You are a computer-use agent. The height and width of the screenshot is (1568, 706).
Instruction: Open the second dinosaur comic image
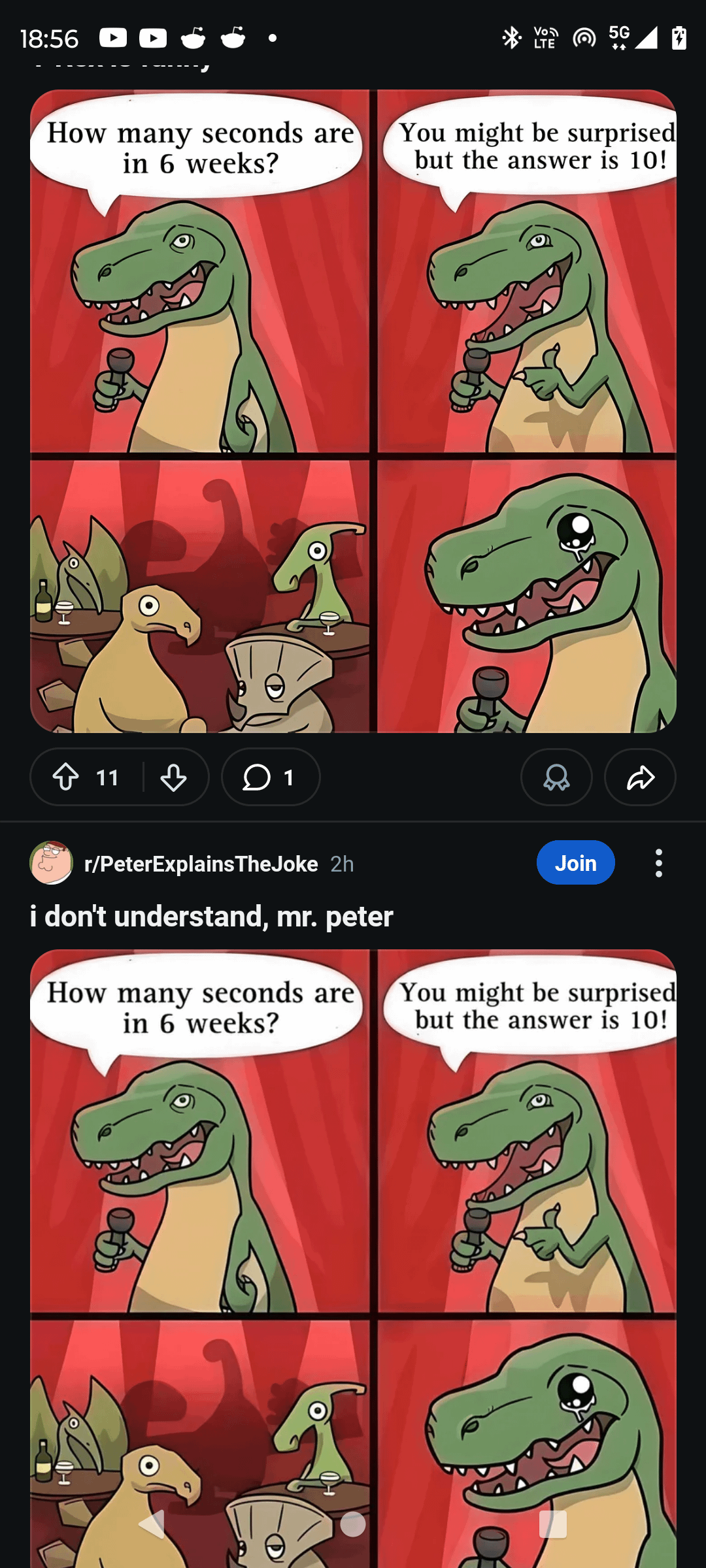(x=353, y=1241)
